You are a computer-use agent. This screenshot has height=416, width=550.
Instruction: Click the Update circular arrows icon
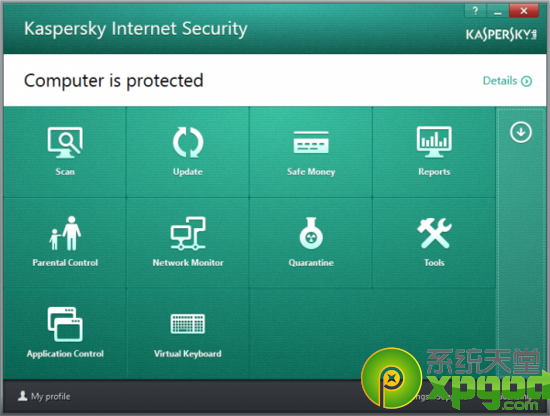coord(188,142)
